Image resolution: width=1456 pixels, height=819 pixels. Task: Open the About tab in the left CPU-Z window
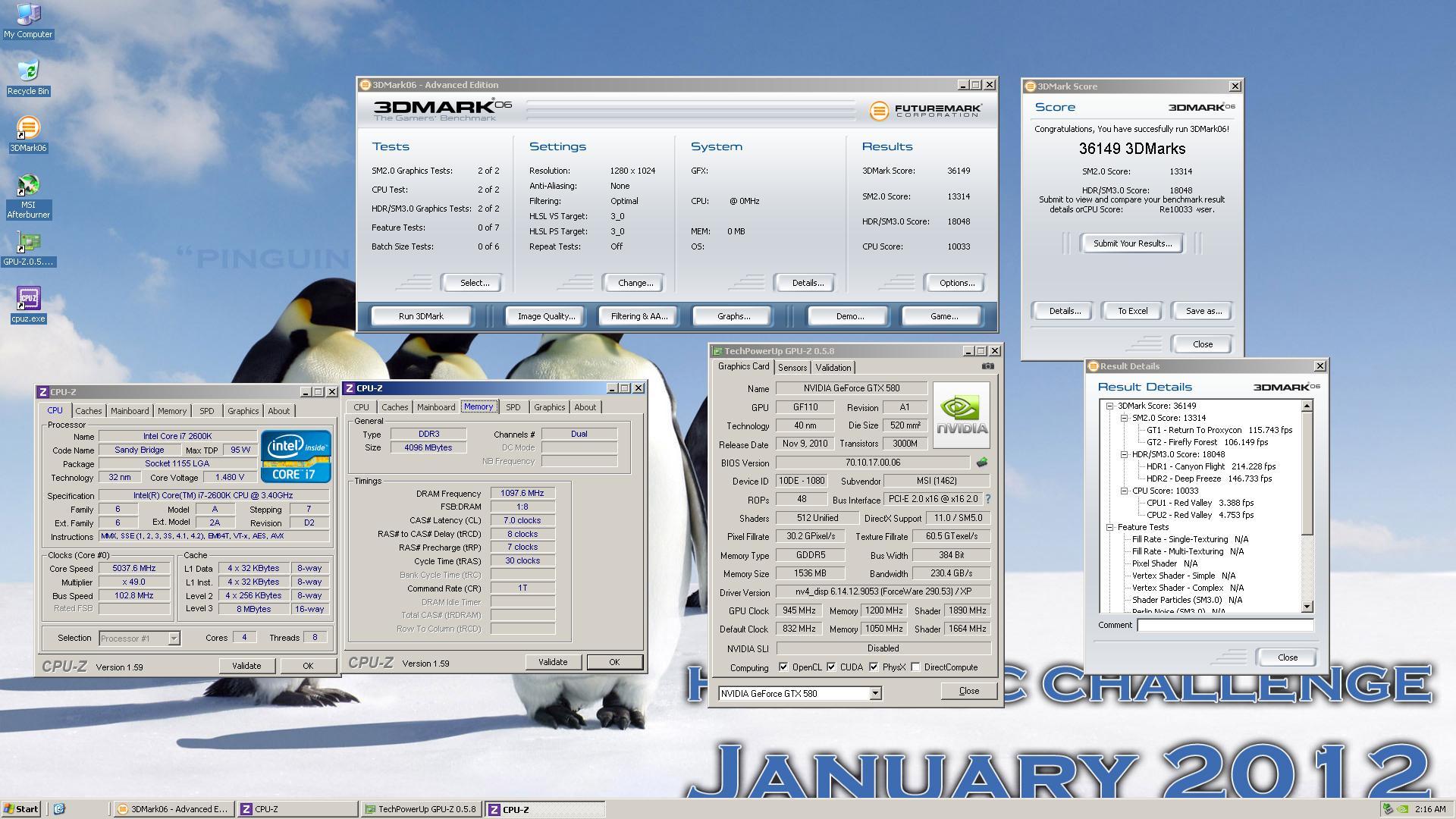click(x=278, y=411)
